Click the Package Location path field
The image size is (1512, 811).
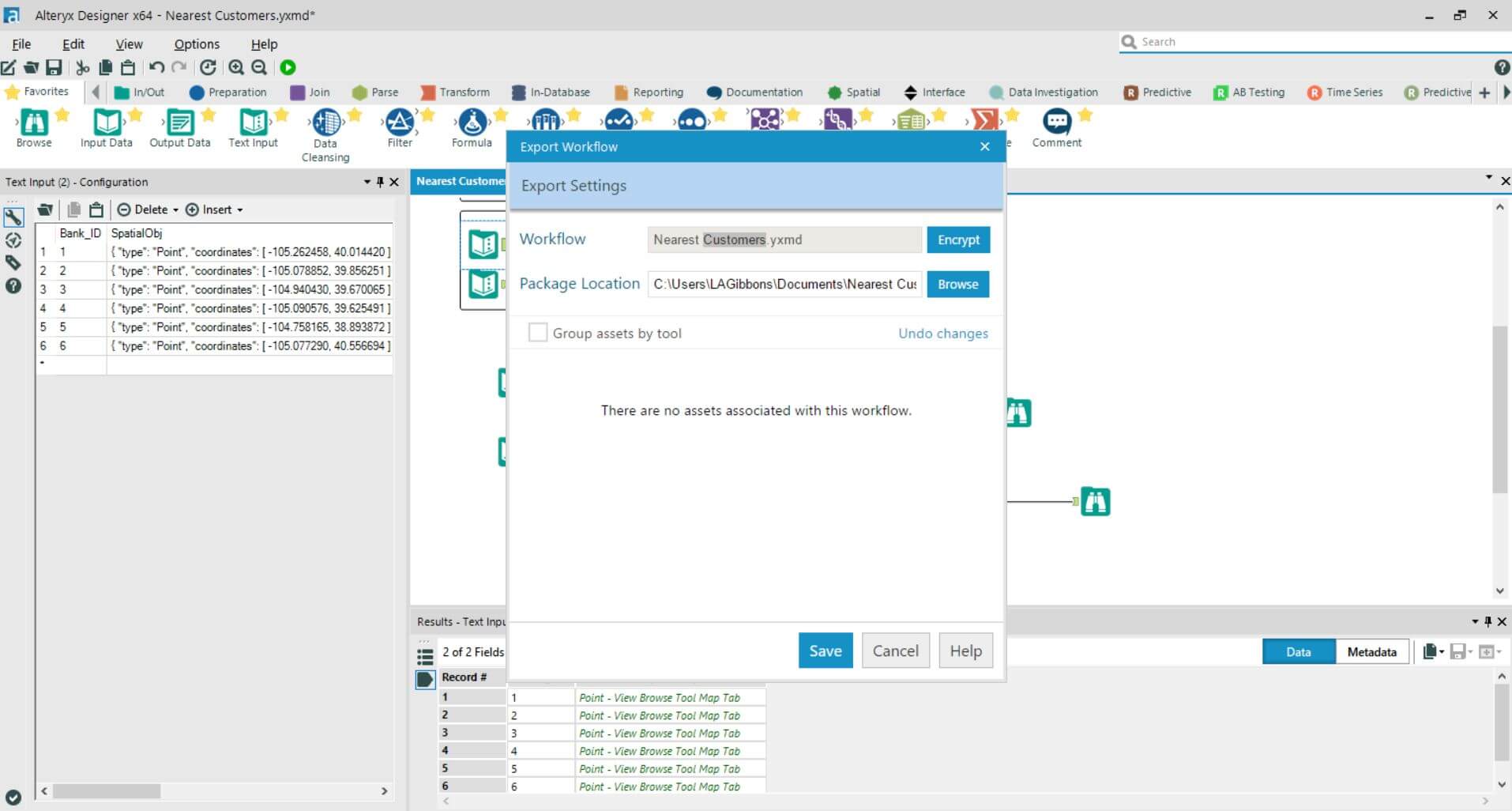click(784, 284)
